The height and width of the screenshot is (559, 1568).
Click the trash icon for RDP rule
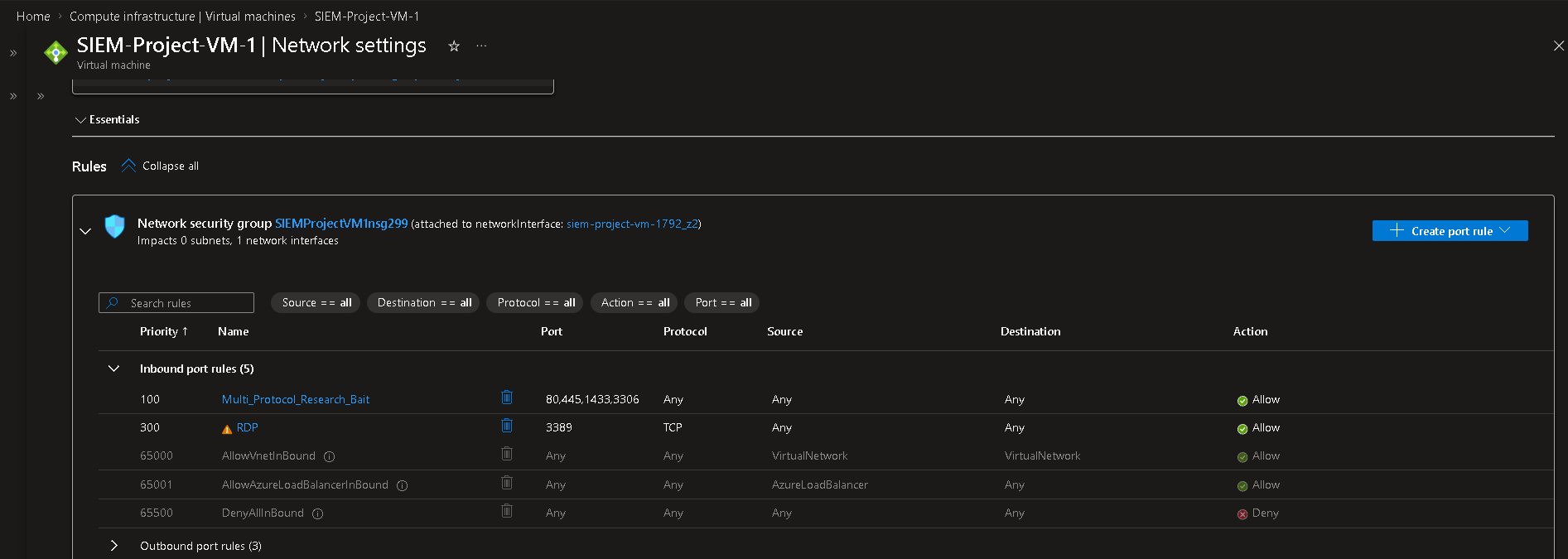(x=507, y=426)
